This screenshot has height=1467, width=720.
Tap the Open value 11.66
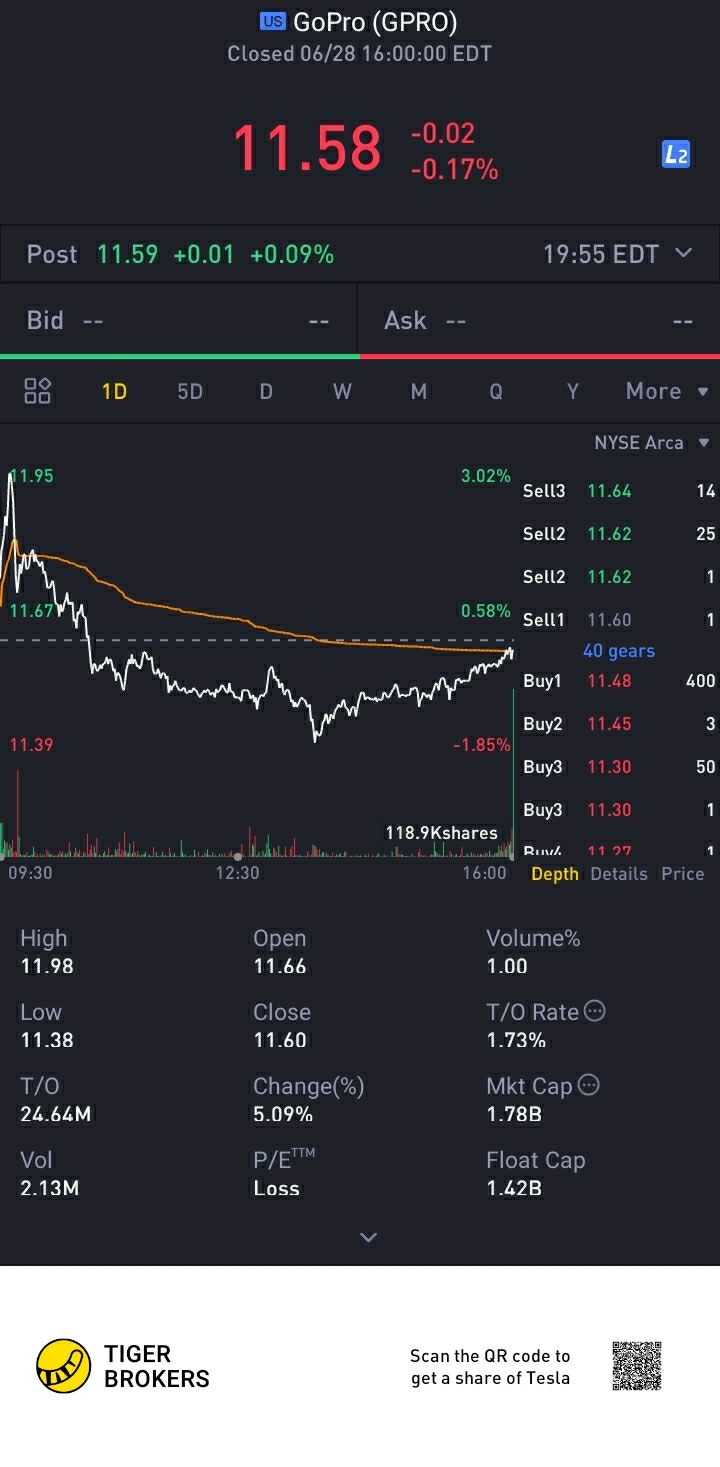[280, 966]
